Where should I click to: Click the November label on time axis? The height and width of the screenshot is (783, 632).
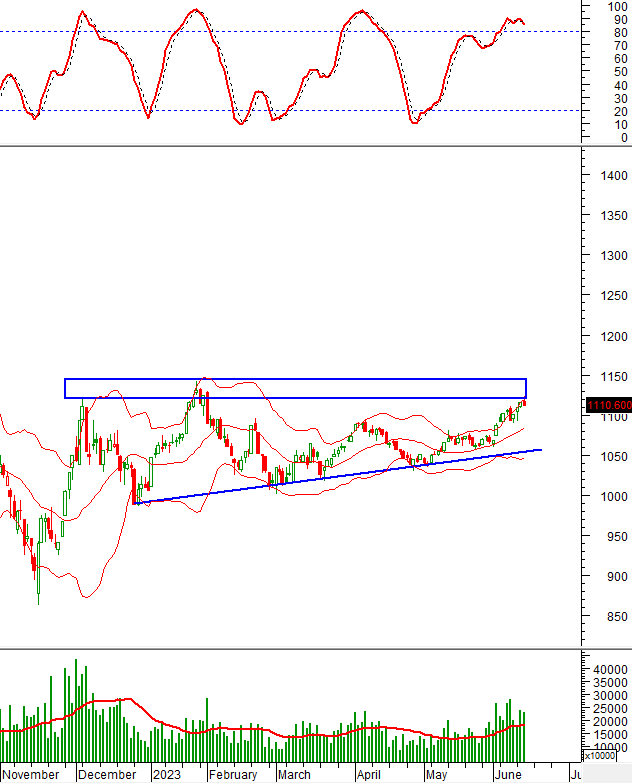pos(30,774)
